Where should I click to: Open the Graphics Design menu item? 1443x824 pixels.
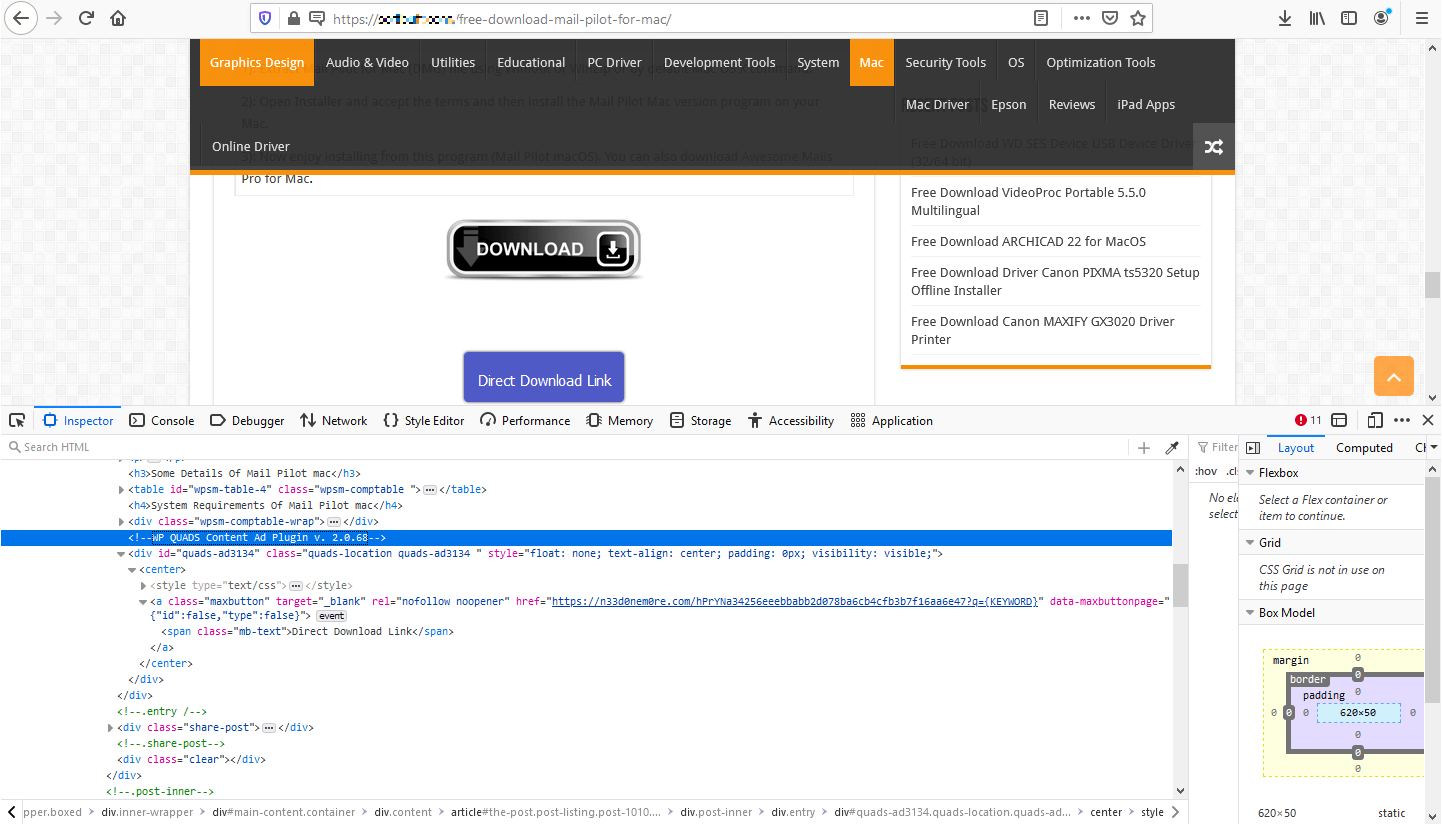point(257,62)
